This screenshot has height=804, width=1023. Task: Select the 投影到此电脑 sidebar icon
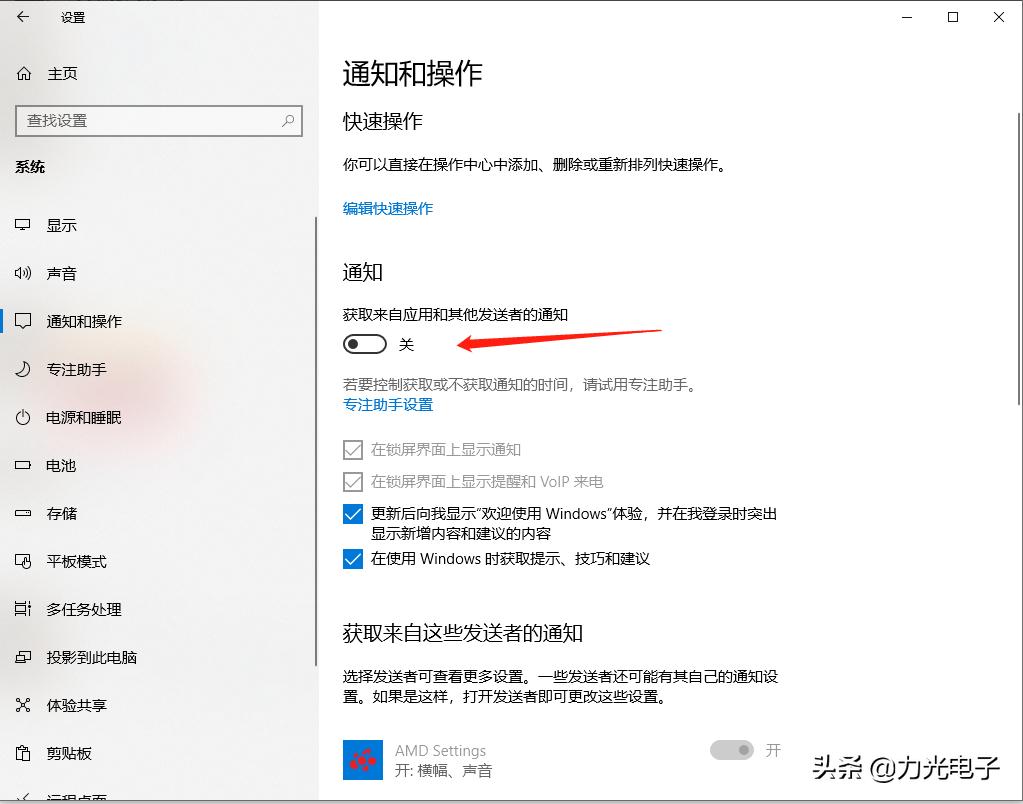tap(22, 657)
